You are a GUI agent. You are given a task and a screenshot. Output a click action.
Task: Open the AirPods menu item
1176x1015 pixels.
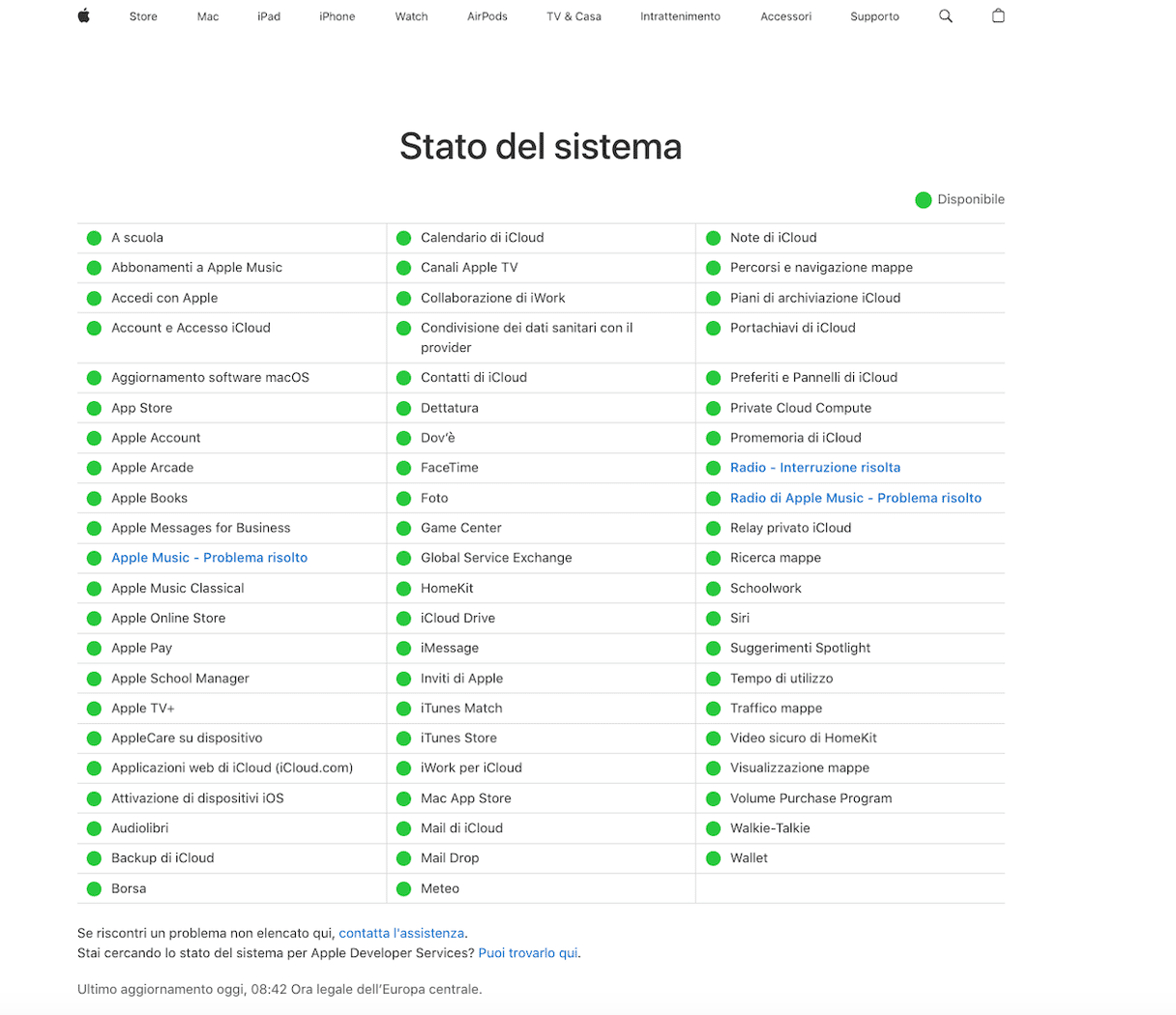(487, 16)
